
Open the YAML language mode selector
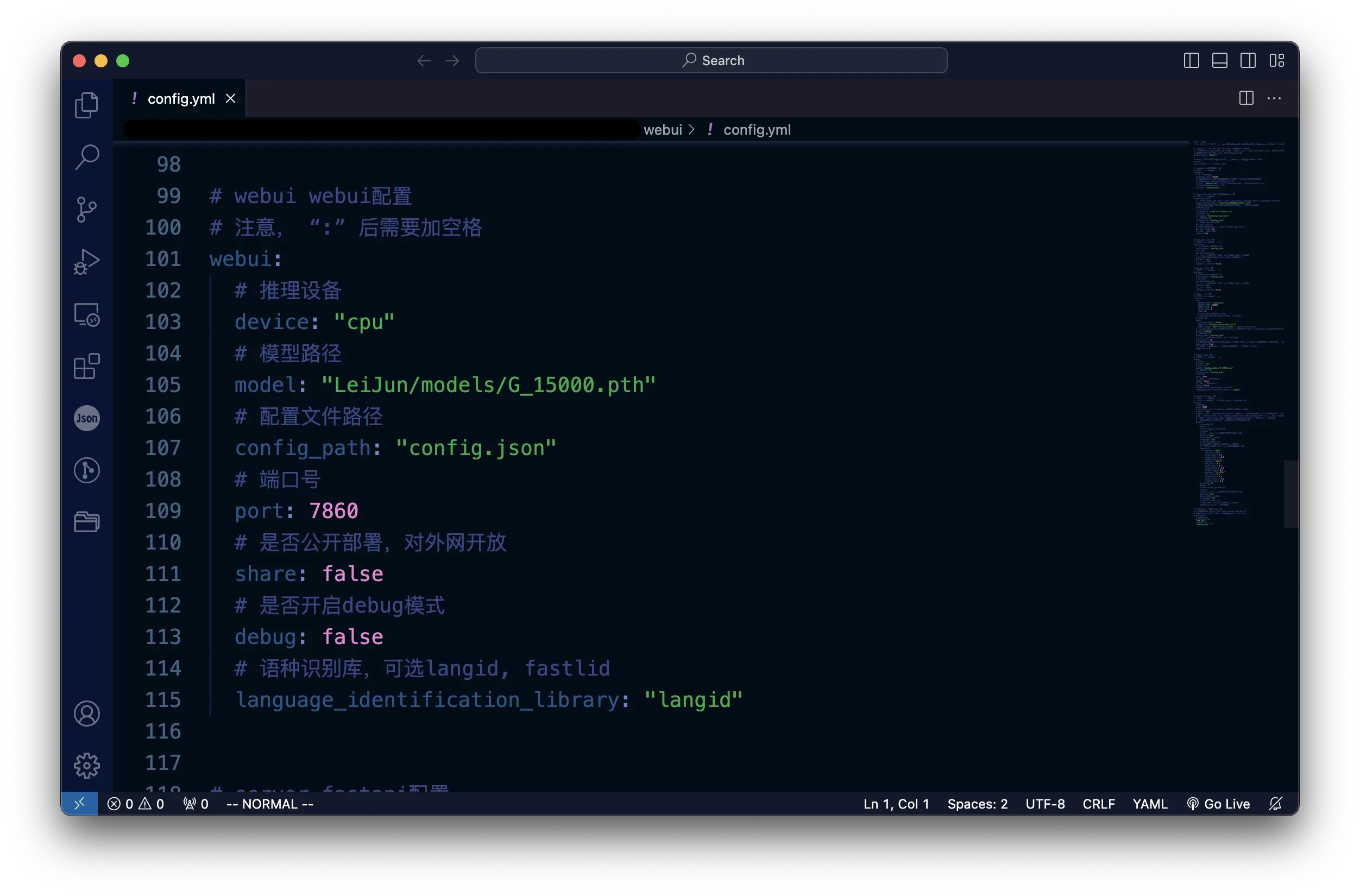(1150, 804)
